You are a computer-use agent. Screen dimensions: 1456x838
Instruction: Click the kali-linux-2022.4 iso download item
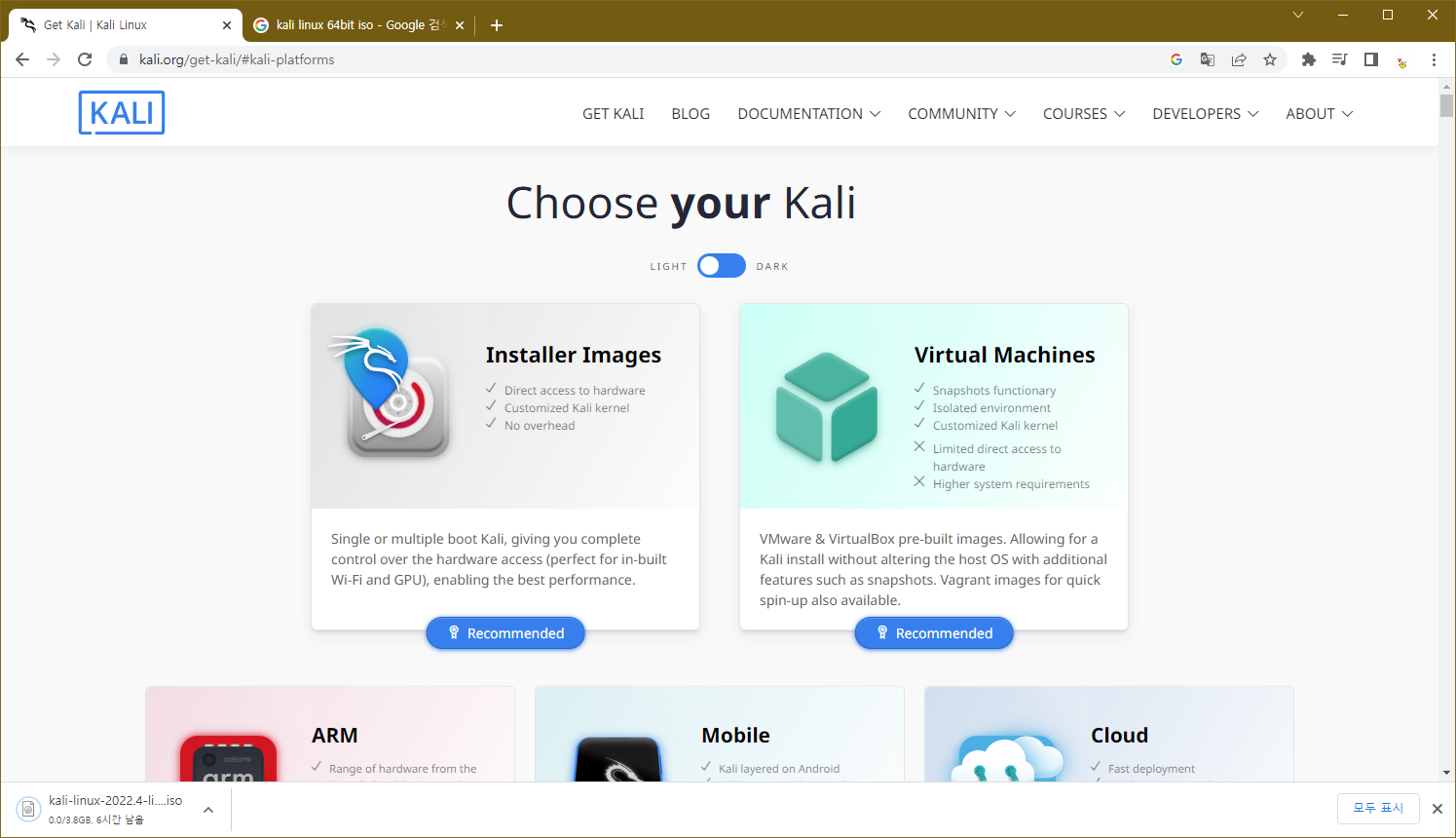[115, 809]
